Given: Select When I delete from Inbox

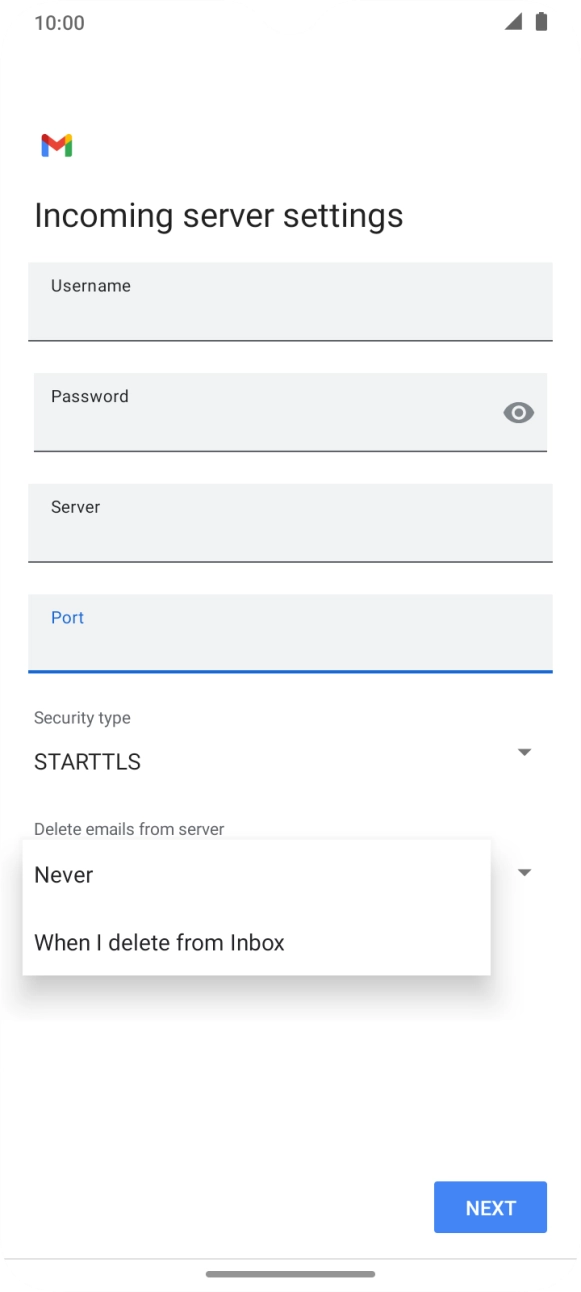Looking at the screenshot, I should [x=160, y=942].
